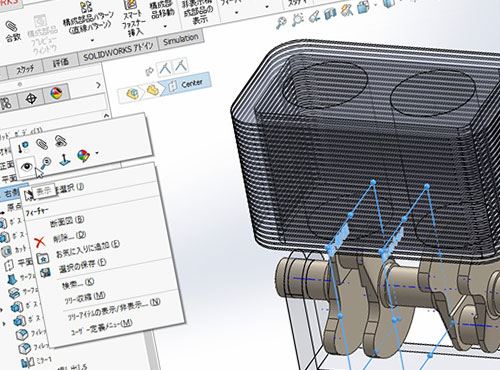Select the Center plane breadcrumb item

(187, 84)
